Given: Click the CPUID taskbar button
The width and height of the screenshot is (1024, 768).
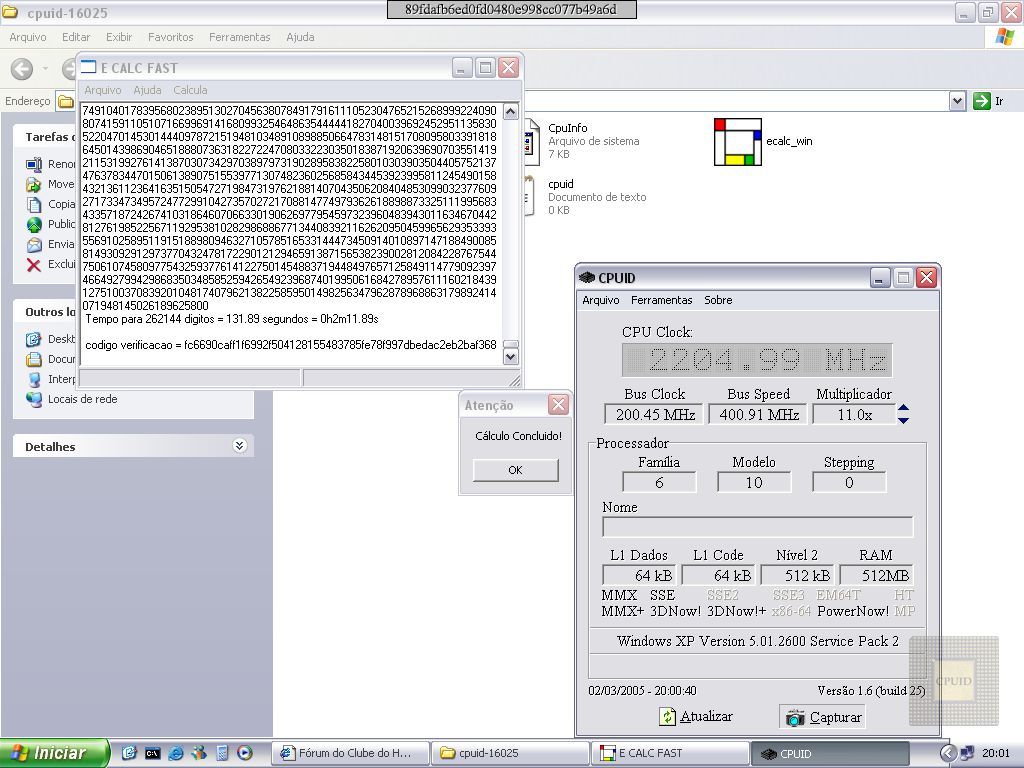Looking at the screenshot, I should point(829,753).
